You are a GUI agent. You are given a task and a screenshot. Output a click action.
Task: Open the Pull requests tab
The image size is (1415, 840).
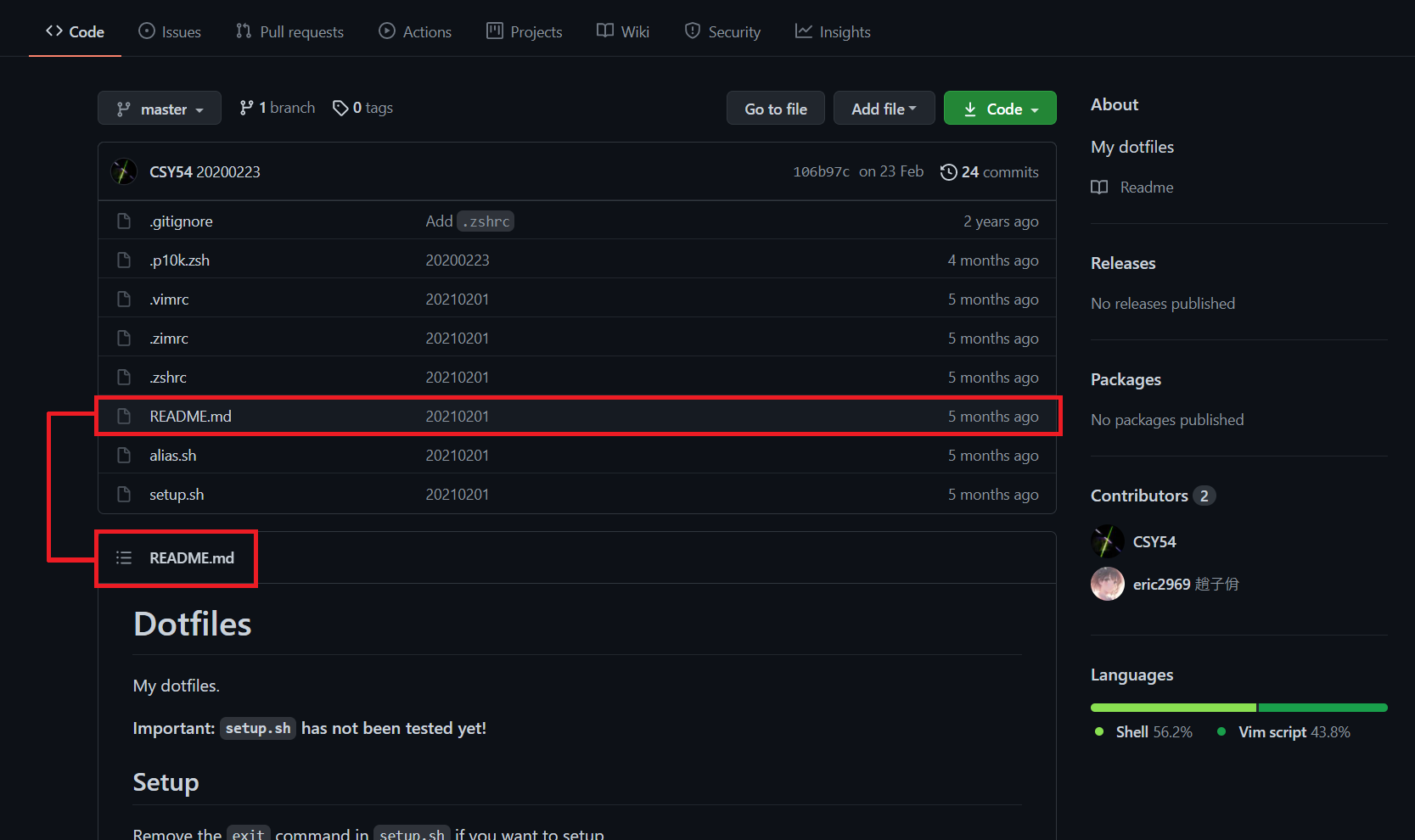pos(289,32)
